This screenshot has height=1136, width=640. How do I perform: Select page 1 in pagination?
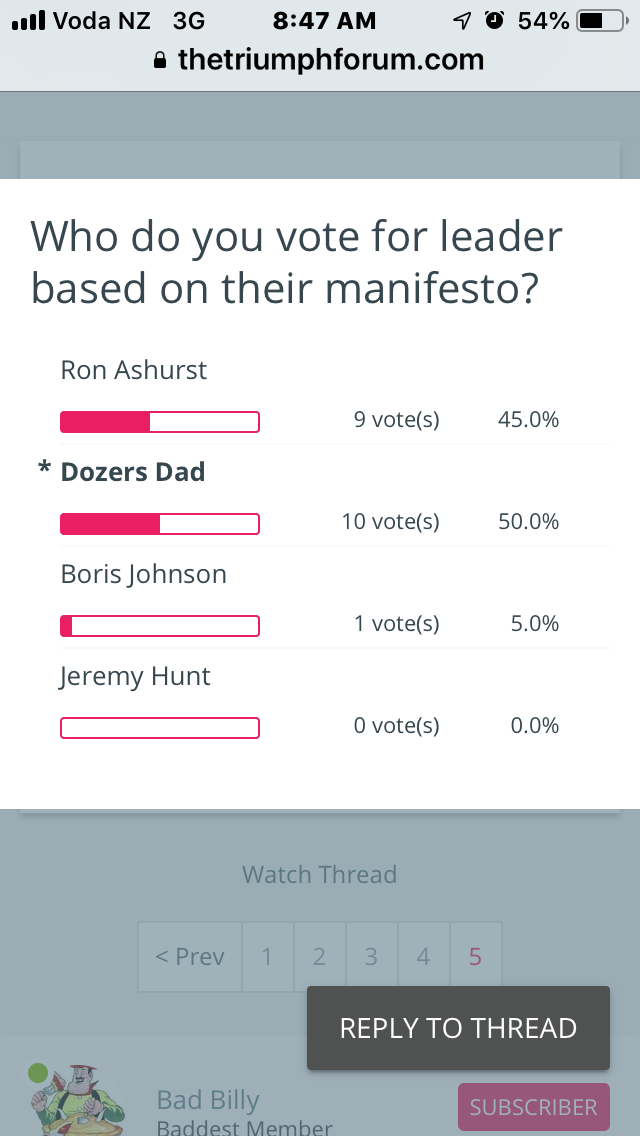267,957
